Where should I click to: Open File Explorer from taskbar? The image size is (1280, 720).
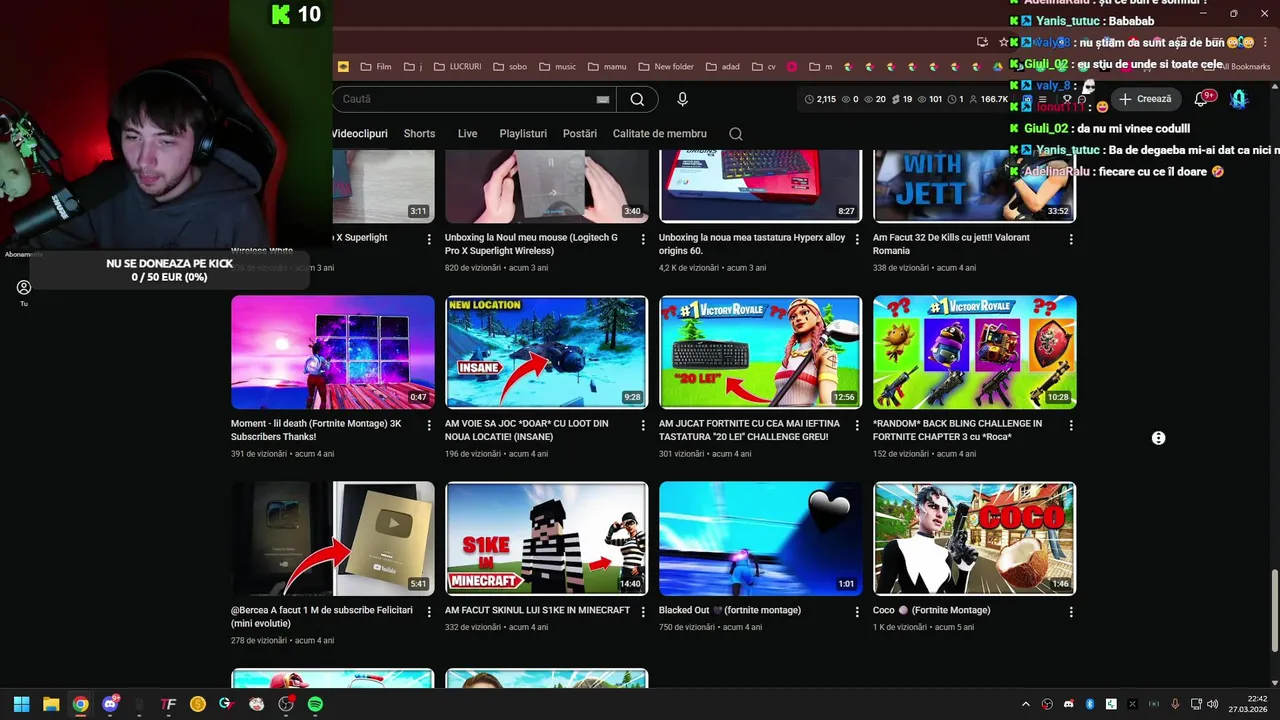[x=51, y=704]
